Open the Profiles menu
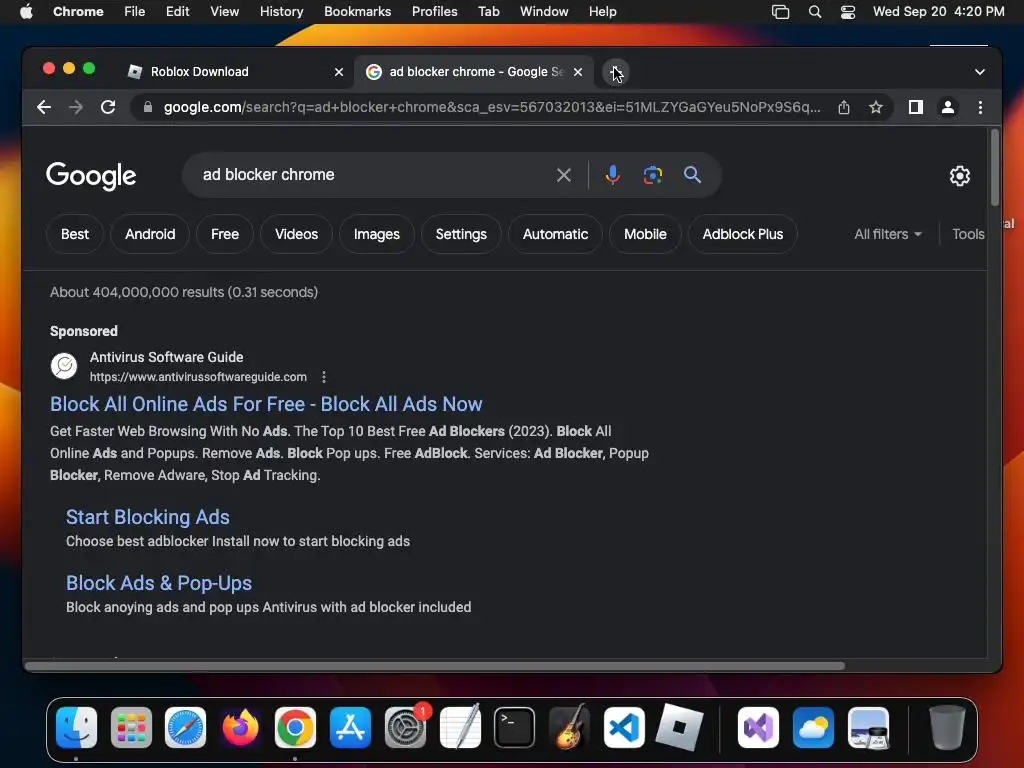 (434, 12)
